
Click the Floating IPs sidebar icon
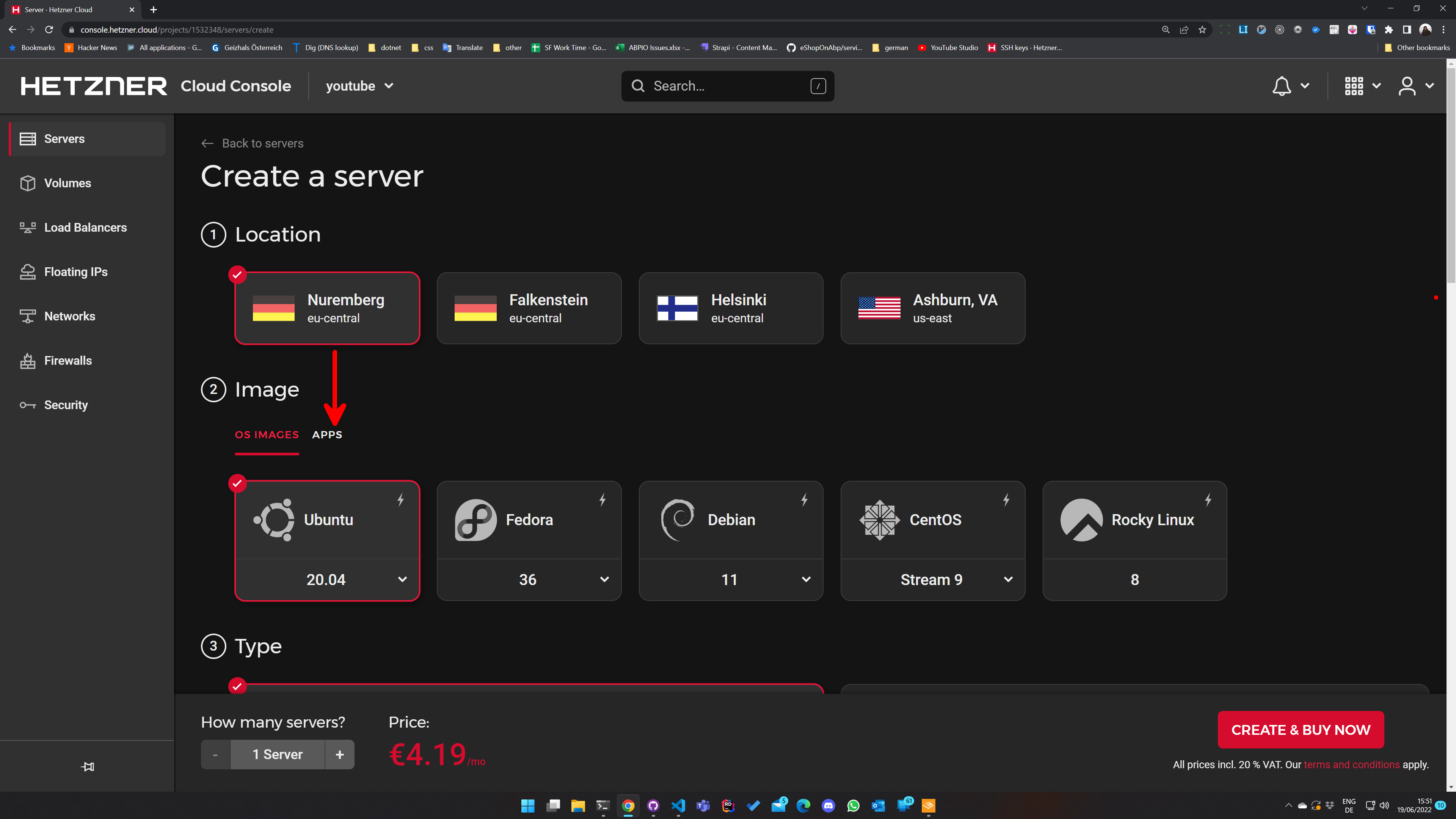[x=28, y=272]
